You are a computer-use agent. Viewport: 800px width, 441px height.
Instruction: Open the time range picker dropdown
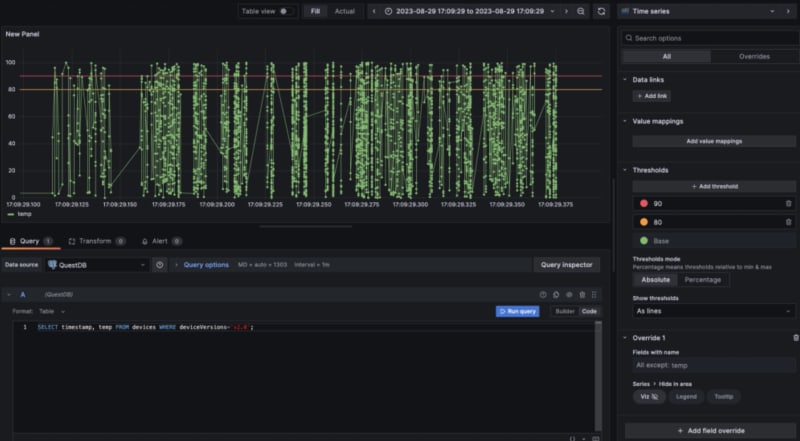469,11
